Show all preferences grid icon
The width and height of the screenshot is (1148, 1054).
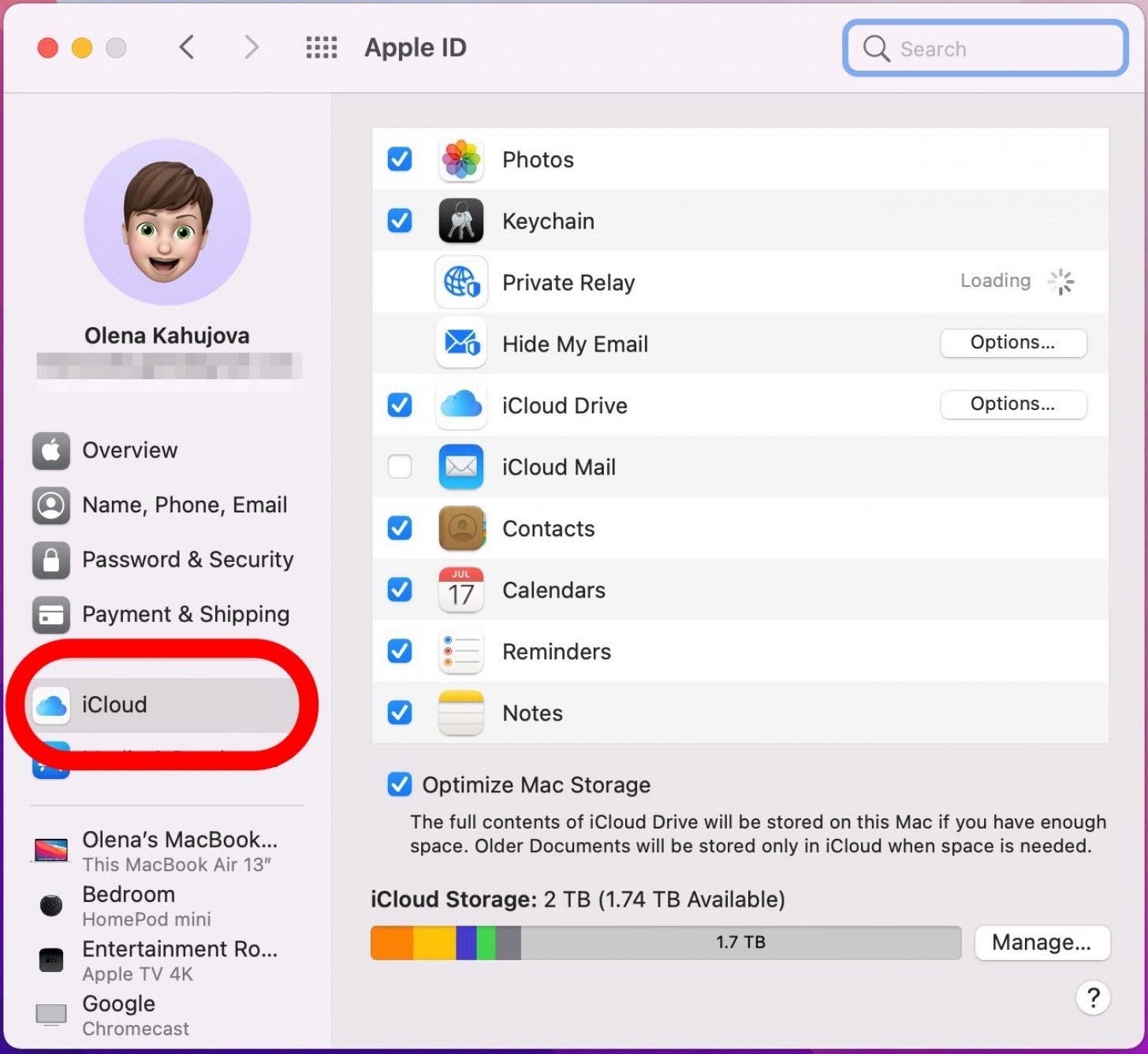[x=321, y=48]
